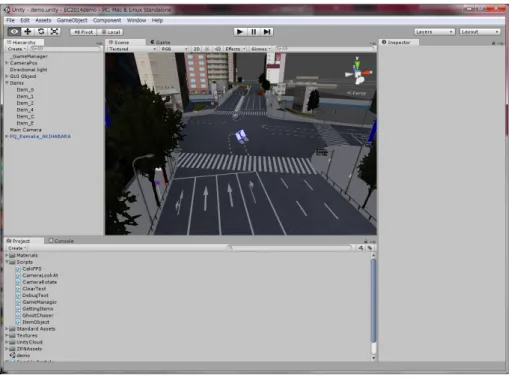Select Item_0 in Hierarchy

25,90
